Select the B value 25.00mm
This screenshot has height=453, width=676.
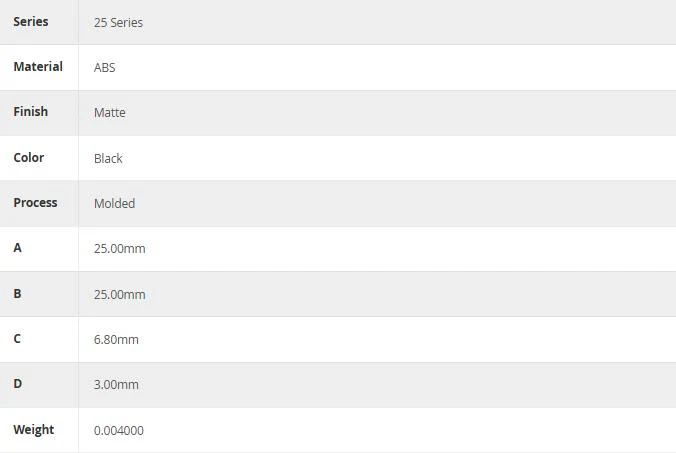[119, 294]
